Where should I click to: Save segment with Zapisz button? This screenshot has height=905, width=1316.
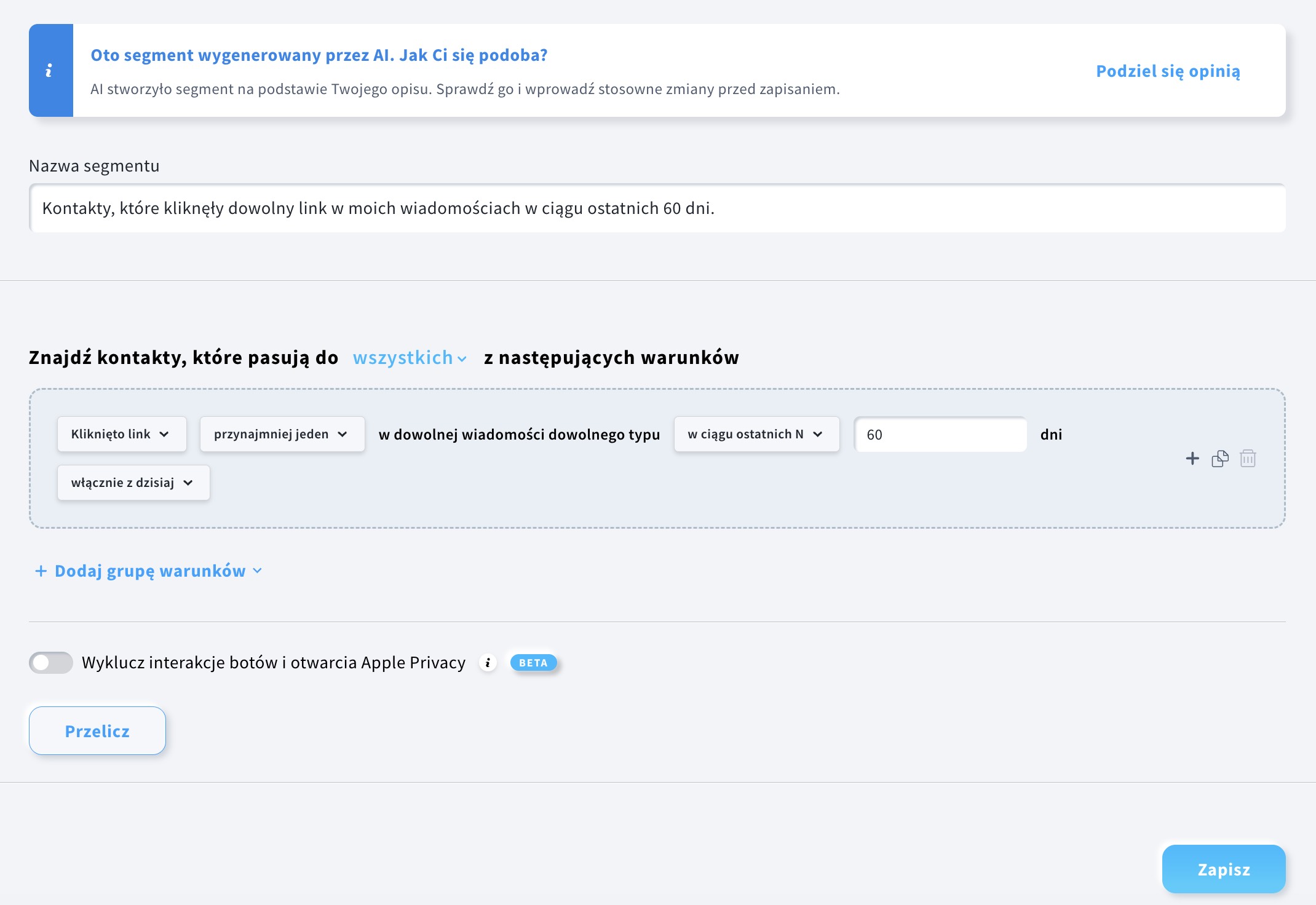pyautogui.click(x=1223, y=869)
